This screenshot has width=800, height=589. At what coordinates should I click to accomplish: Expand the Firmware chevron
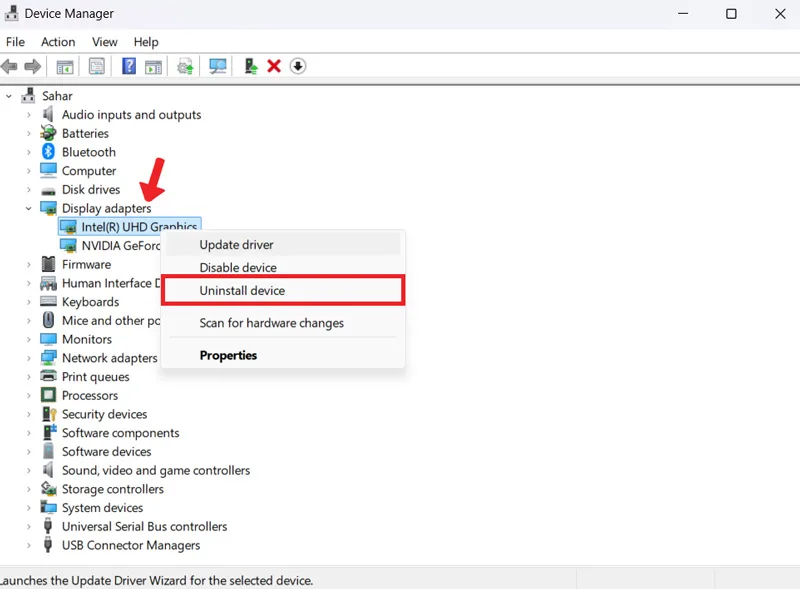[x=29, y=264]
